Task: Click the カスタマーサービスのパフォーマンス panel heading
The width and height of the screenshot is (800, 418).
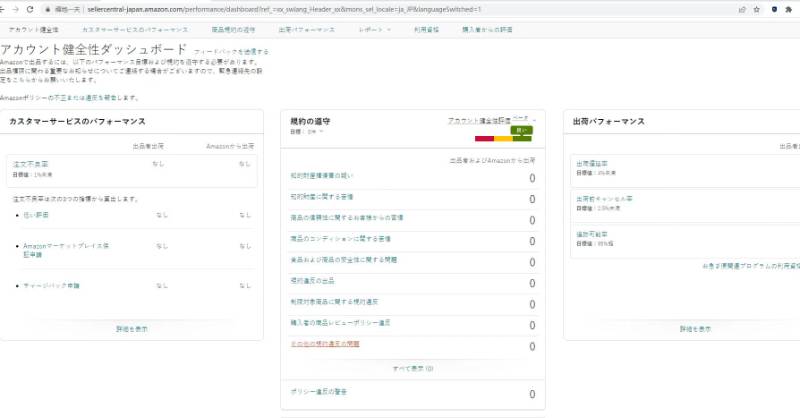Action: click(78, 121)
